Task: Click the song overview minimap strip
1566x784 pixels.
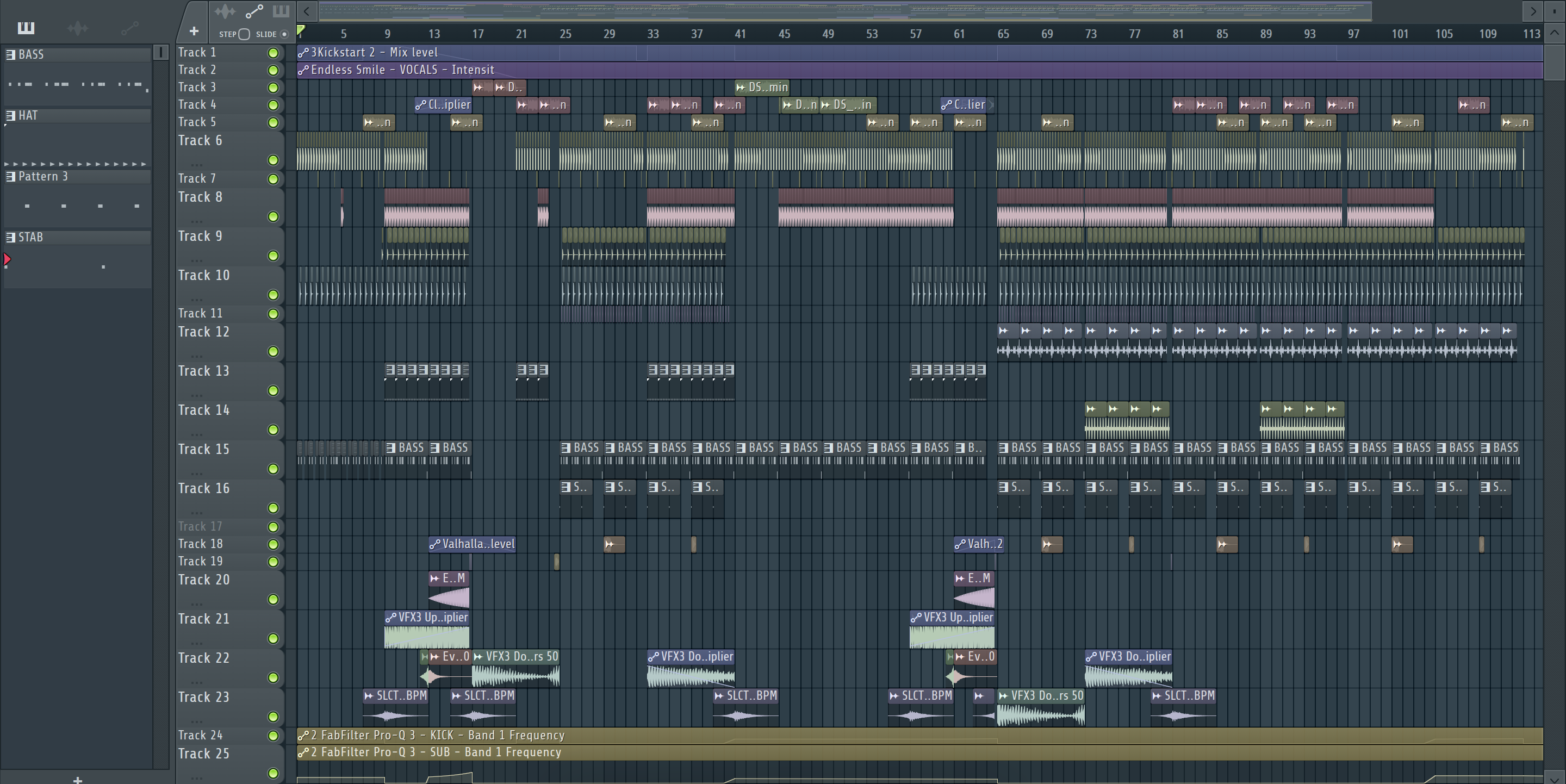Action: pyautogui.click(x=845, y=11)
